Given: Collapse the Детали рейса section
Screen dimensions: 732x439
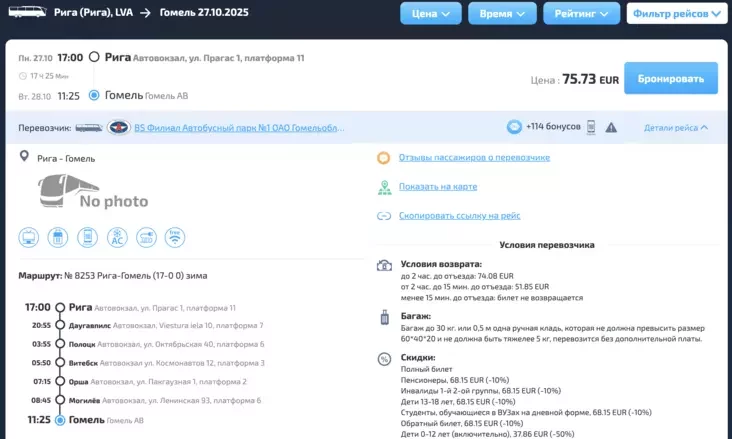Looking at the screenshot, I should click(676, 128).
